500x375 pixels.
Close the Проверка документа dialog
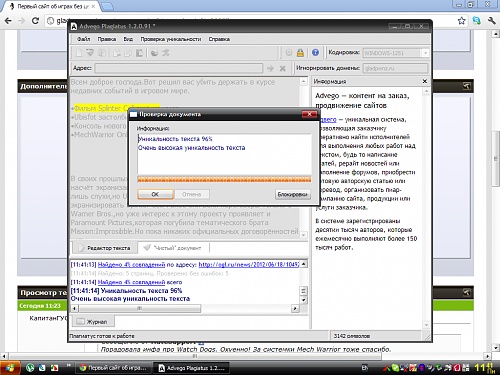coord(309,114)
